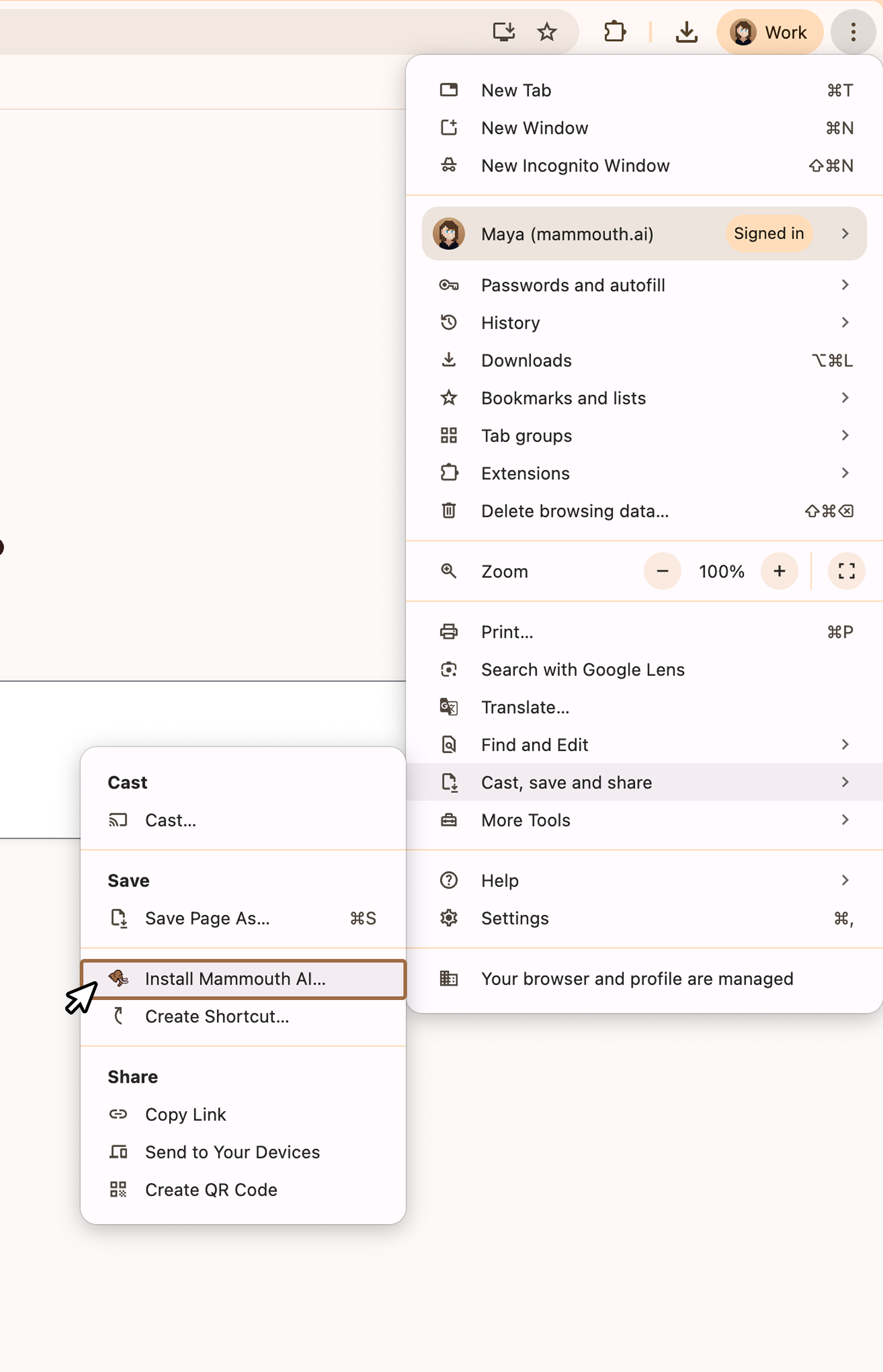883x1372 pixels.
Task: Choose Print... from the menu
Action: click(x=644, y=632)
